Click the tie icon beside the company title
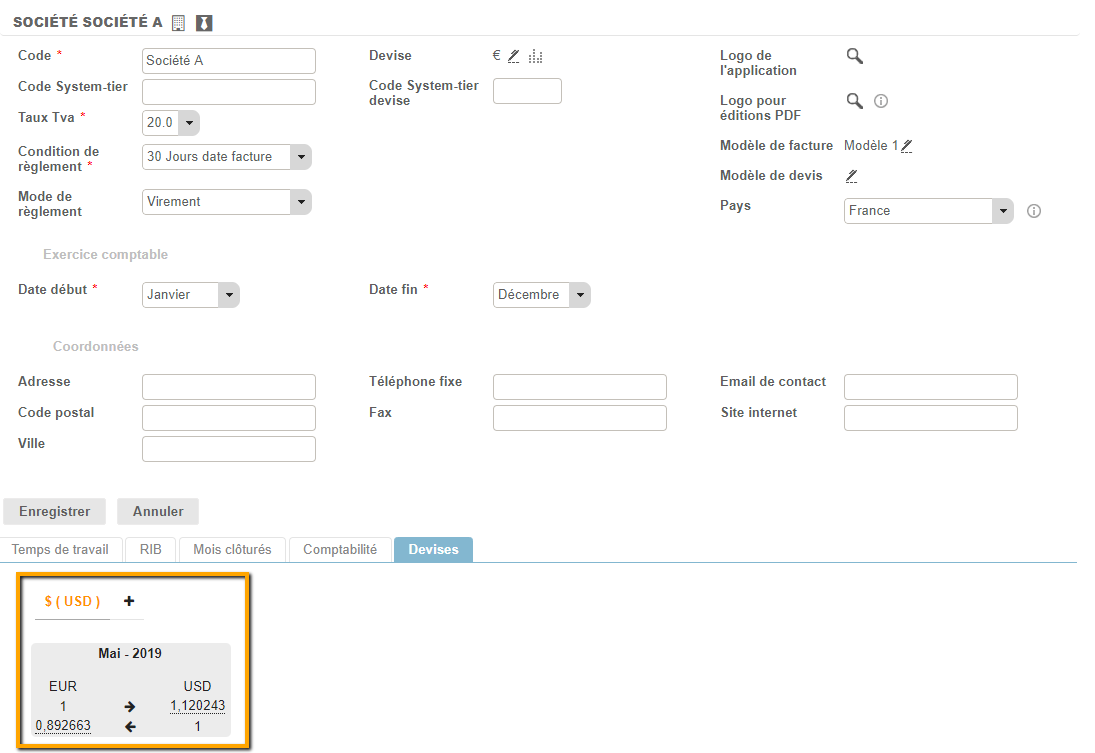1095x753 pixels. pos(204,23)
